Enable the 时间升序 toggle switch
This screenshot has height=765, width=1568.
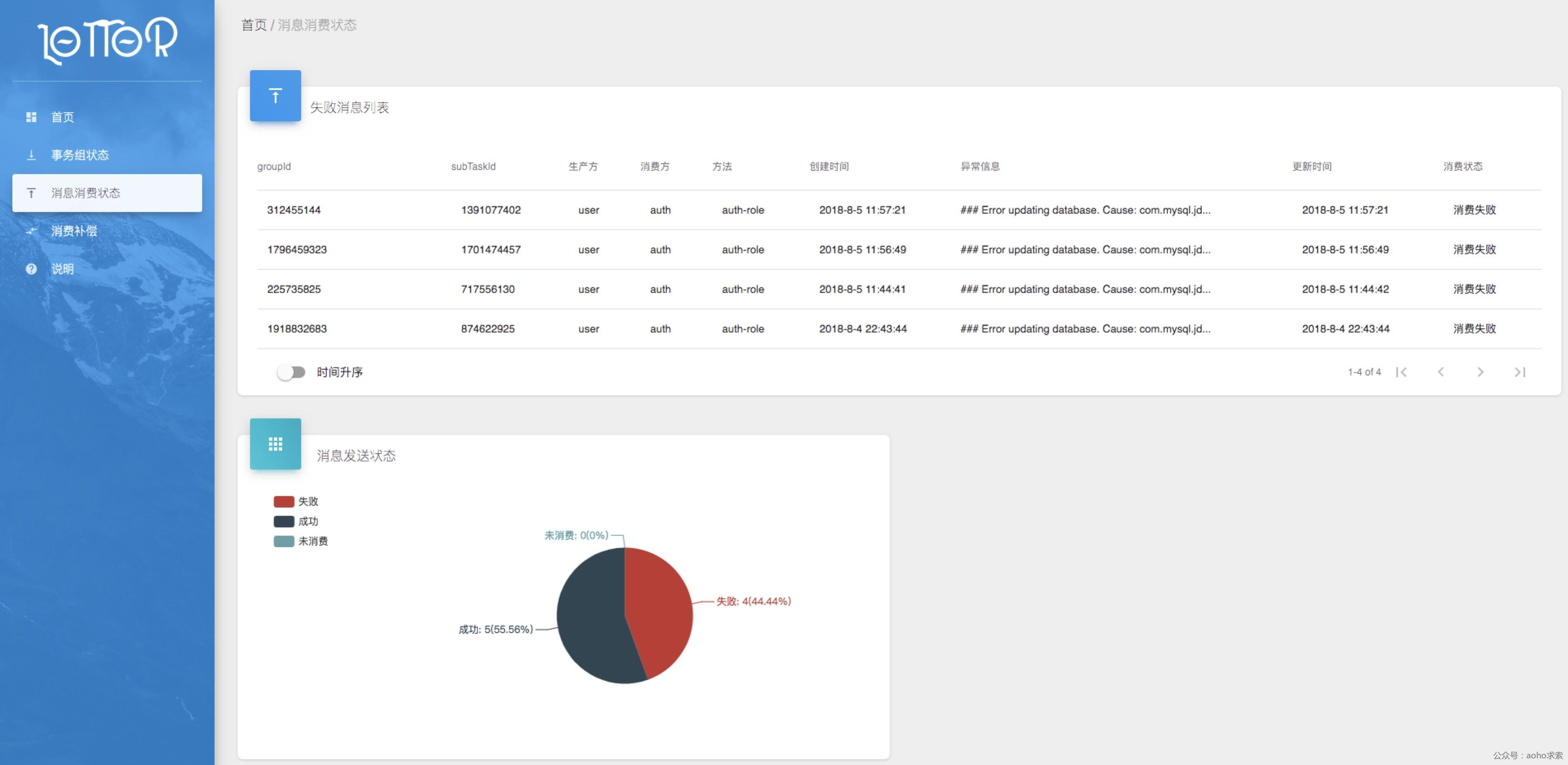291,372
